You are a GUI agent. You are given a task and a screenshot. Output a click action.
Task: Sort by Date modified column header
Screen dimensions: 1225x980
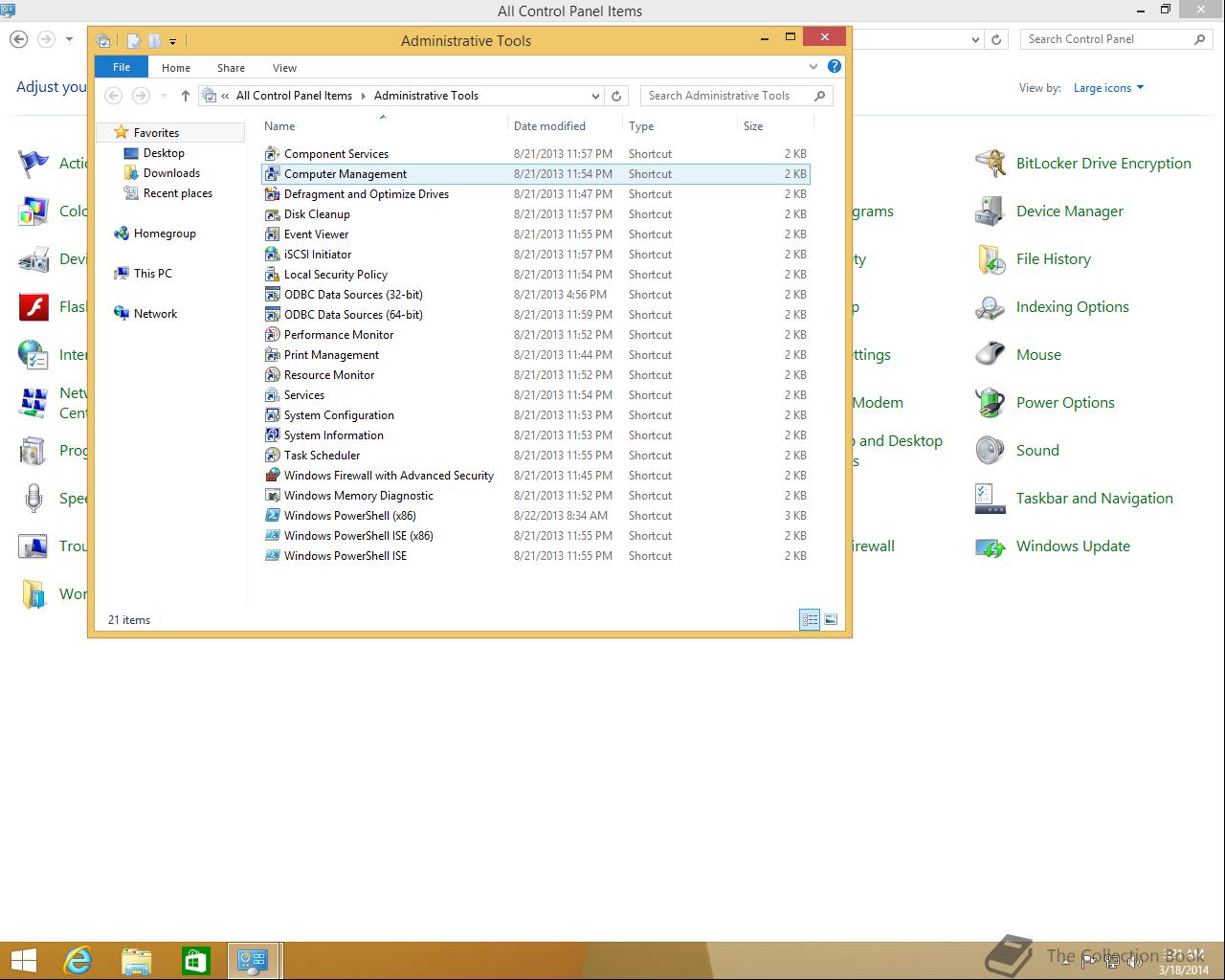(565, 125)
